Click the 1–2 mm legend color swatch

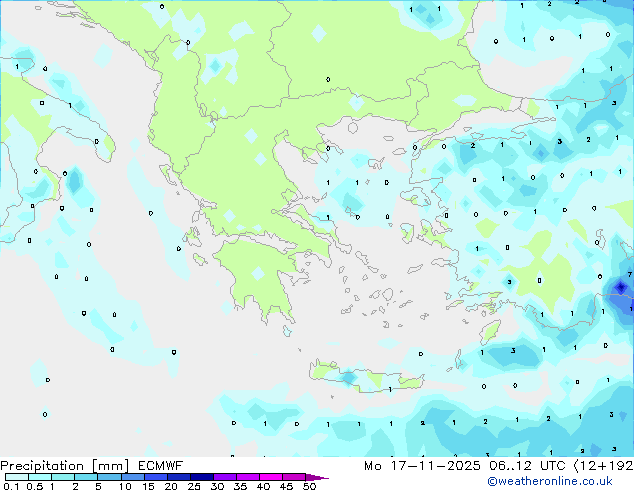tap(63, 477)
